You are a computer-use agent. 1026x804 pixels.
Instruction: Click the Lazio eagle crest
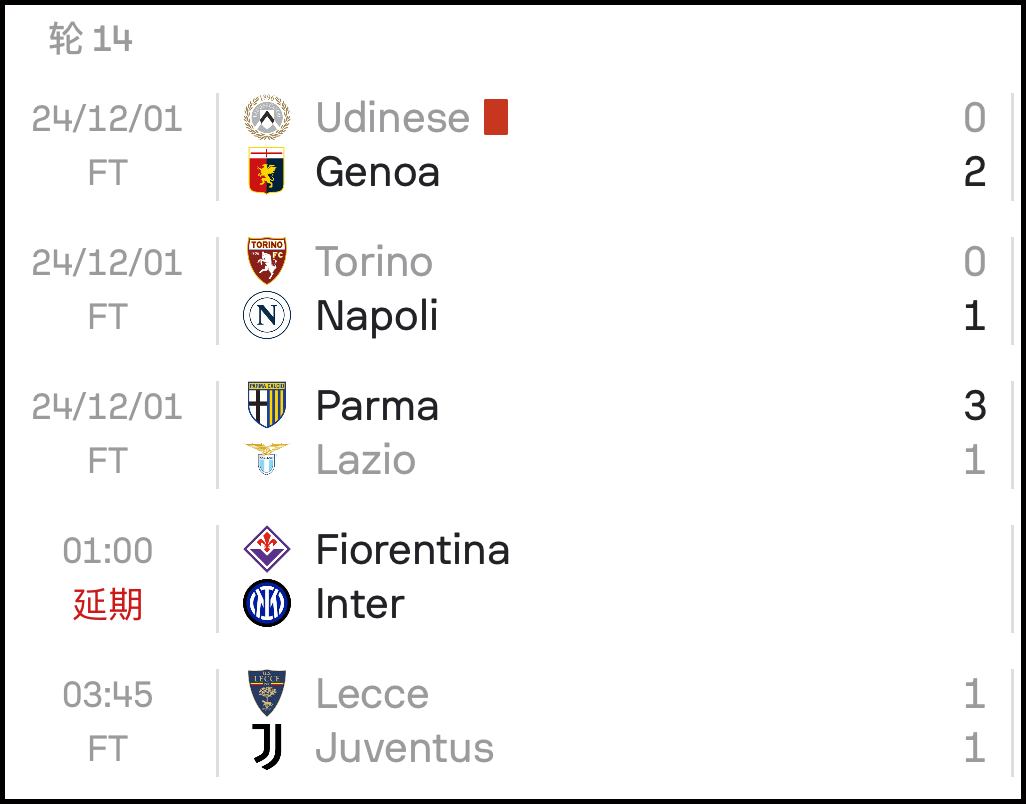[x=267, y=459]
